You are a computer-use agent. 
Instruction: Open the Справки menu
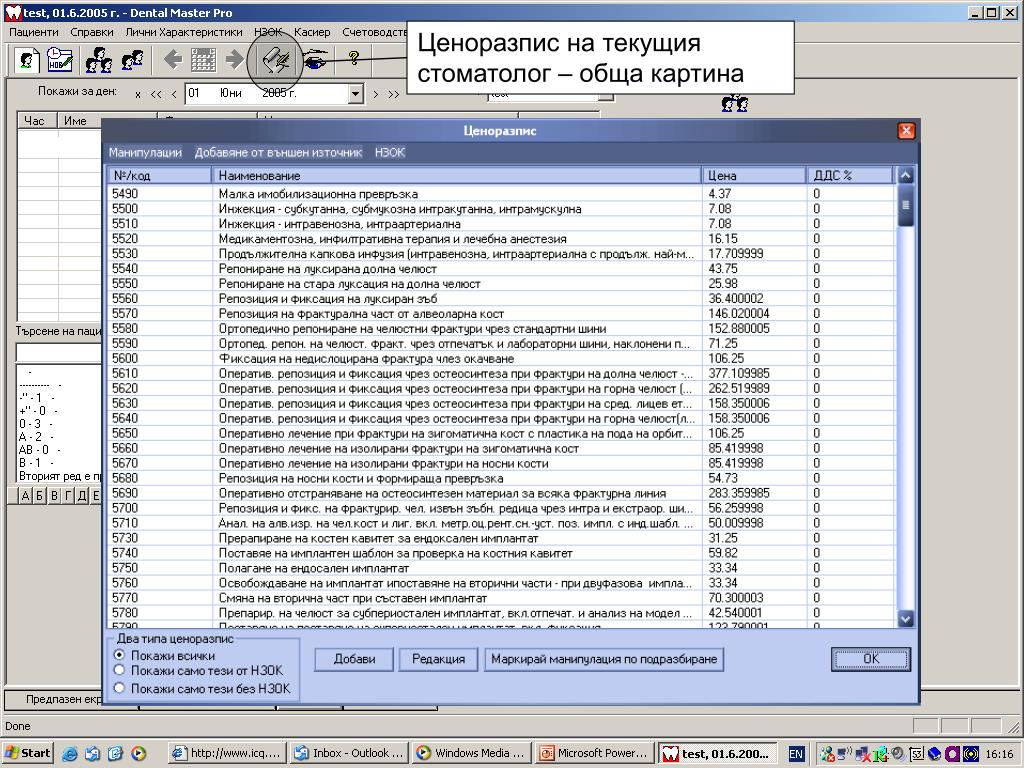point(91,32)
